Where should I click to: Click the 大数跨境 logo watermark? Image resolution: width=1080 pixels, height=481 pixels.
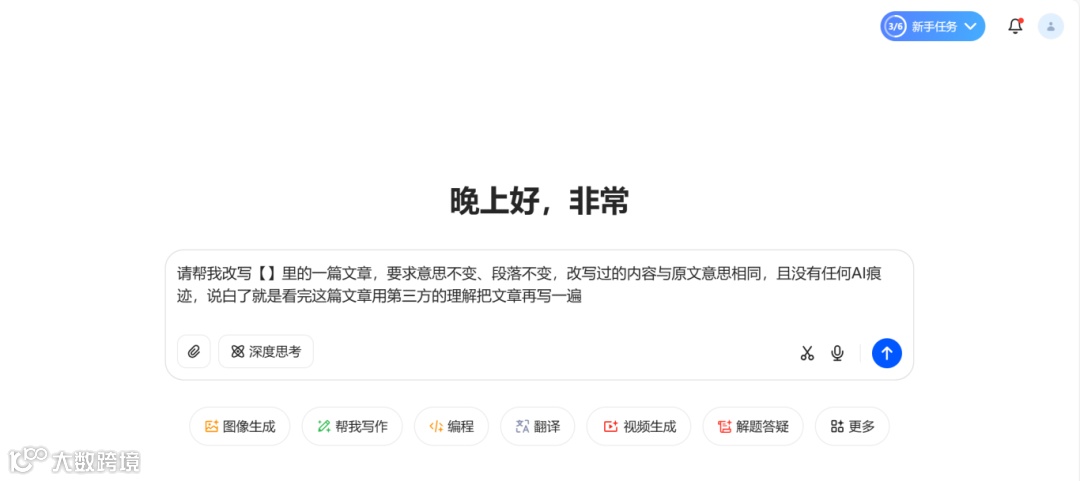click(74, 461)
